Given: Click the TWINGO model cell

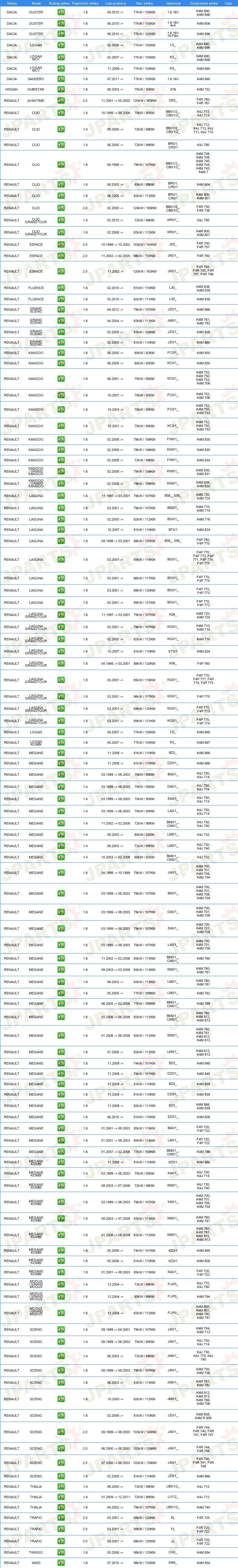Looking at the screenshot, I should coord(36,1552).
